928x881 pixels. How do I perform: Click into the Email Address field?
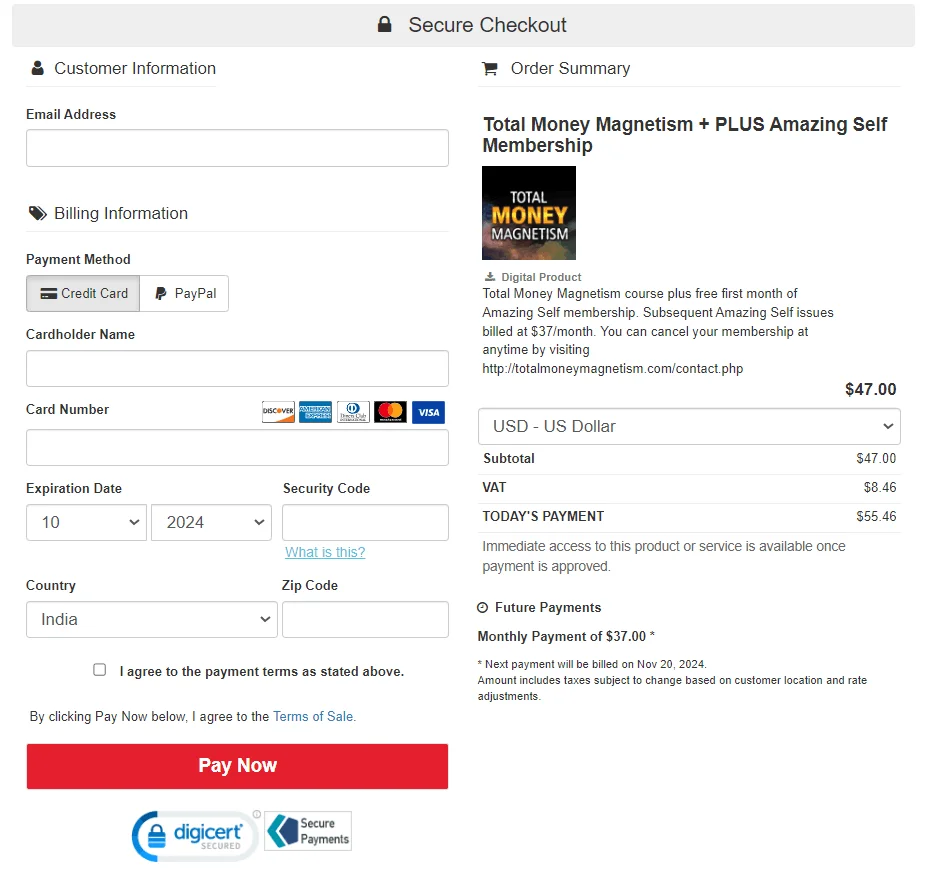point(237,148)
